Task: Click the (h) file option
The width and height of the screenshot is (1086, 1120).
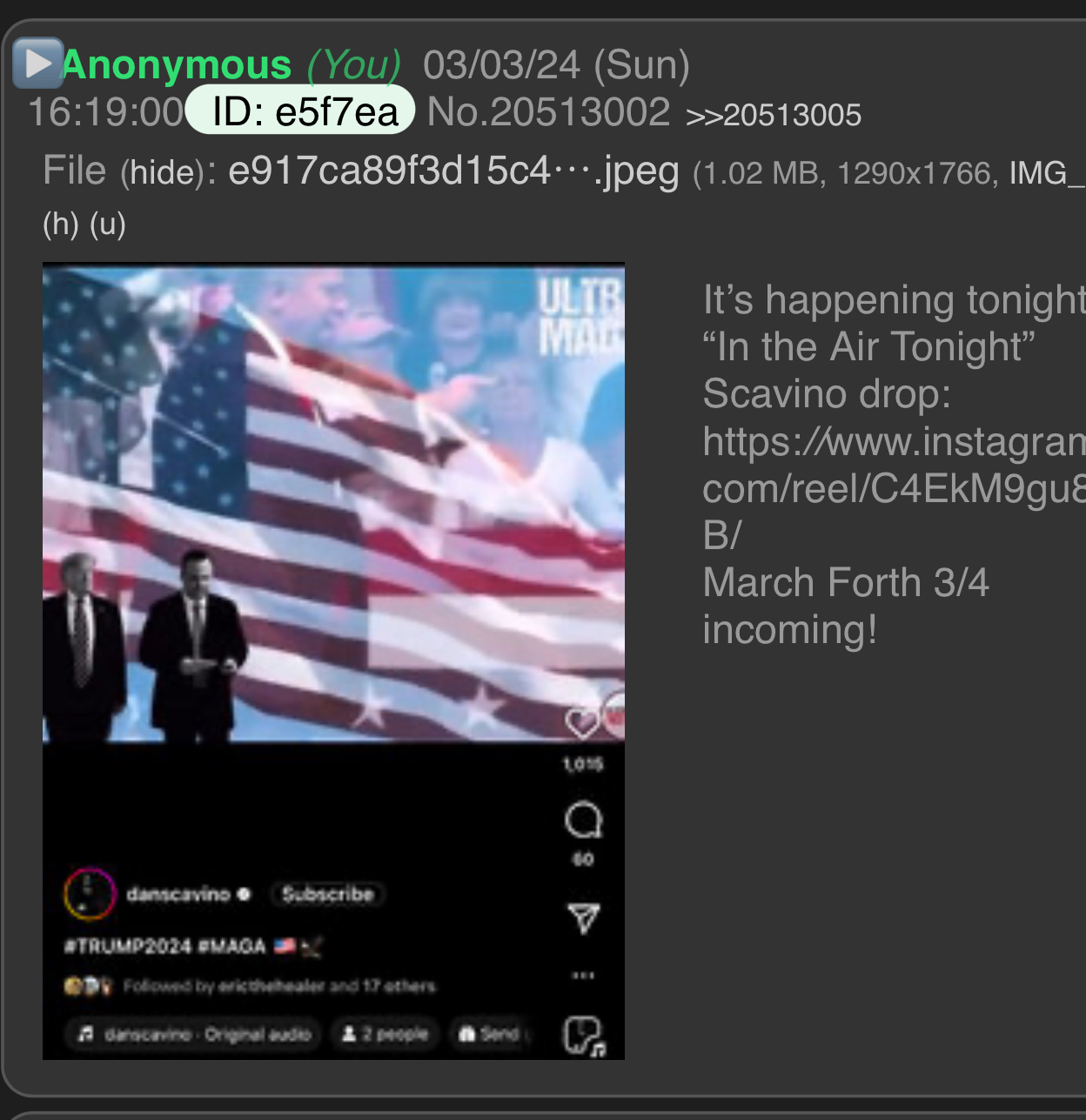Action: coord(61,225)
